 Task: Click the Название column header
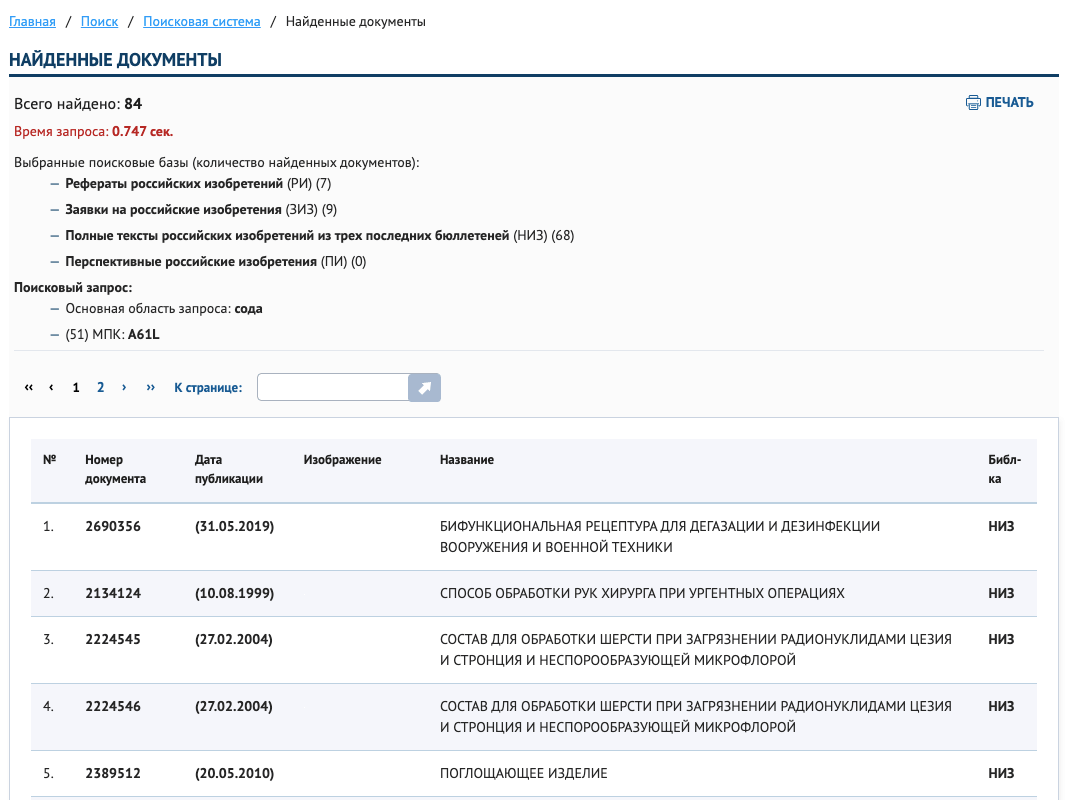[466, 460]
